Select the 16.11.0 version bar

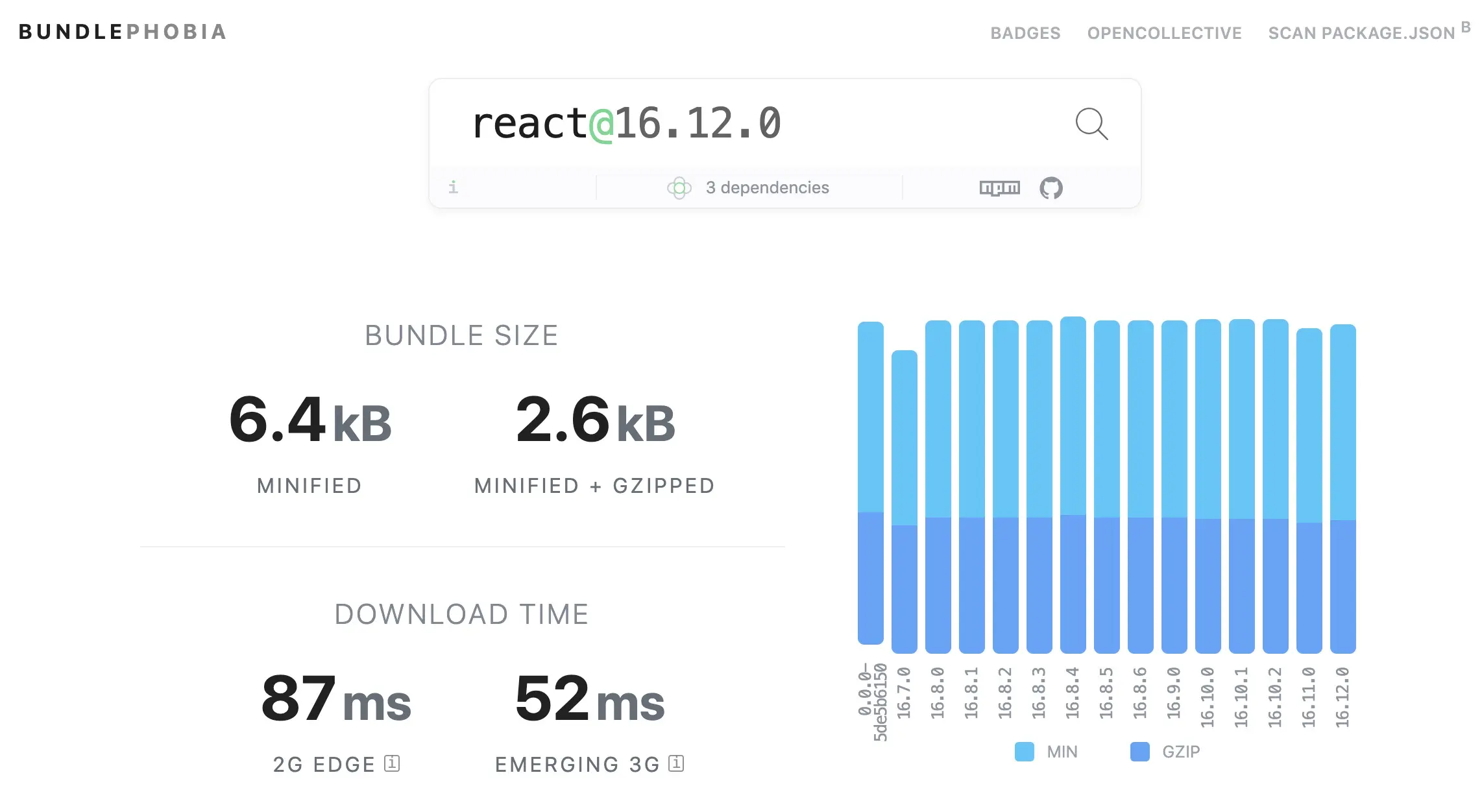click(1309, 491)
